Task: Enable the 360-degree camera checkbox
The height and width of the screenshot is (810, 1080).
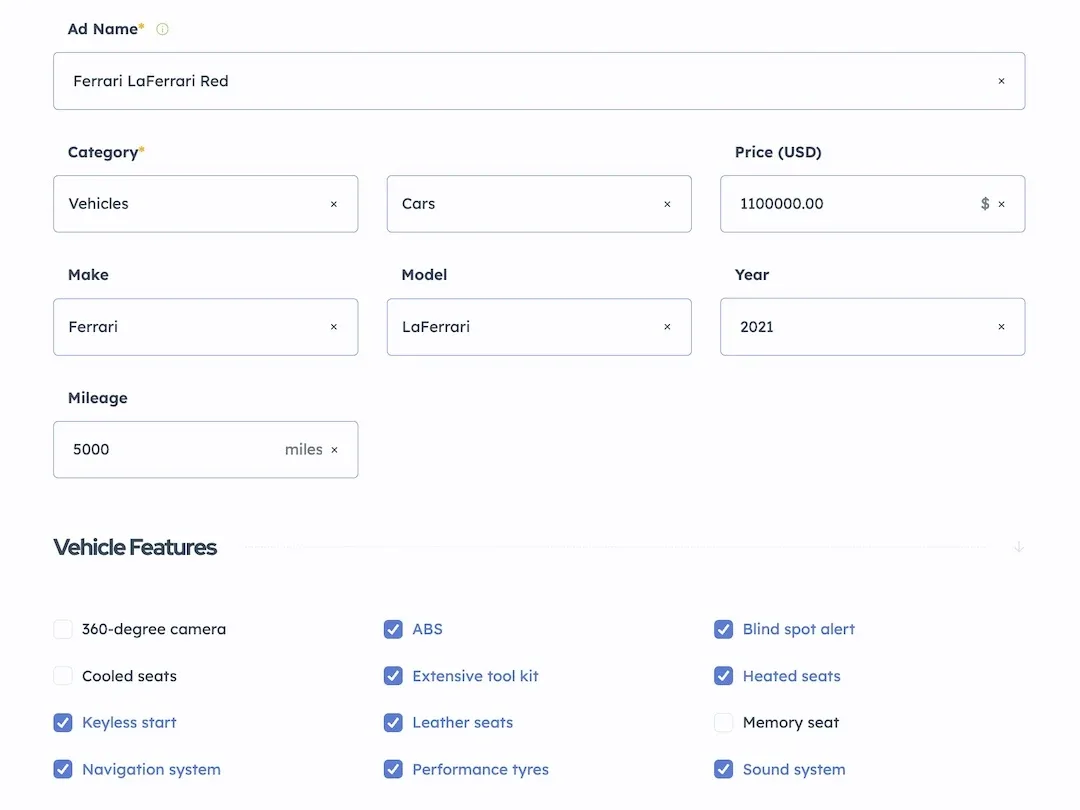Action: point(63,629)
